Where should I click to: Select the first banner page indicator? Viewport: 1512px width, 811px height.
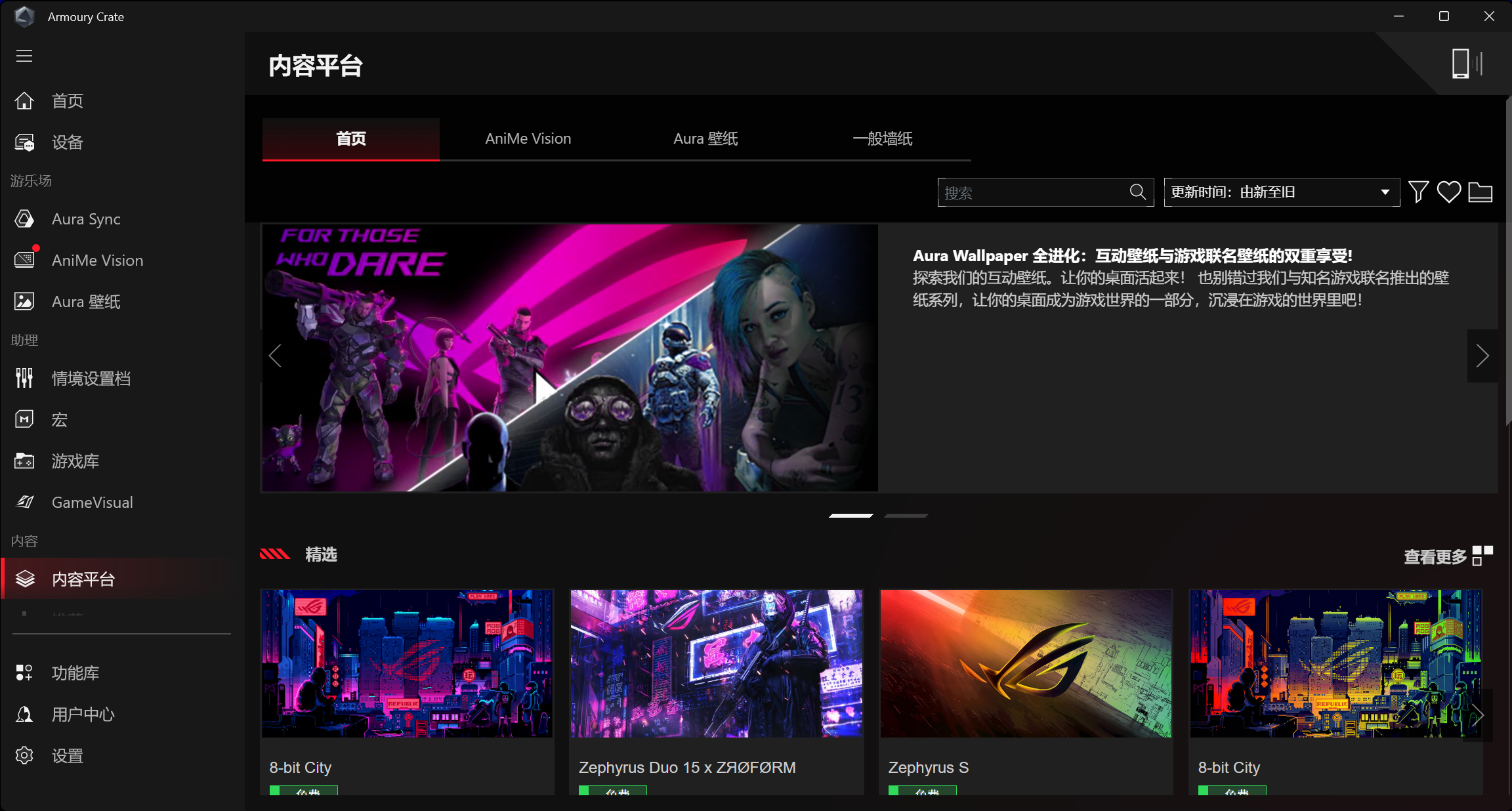[851, 516]
